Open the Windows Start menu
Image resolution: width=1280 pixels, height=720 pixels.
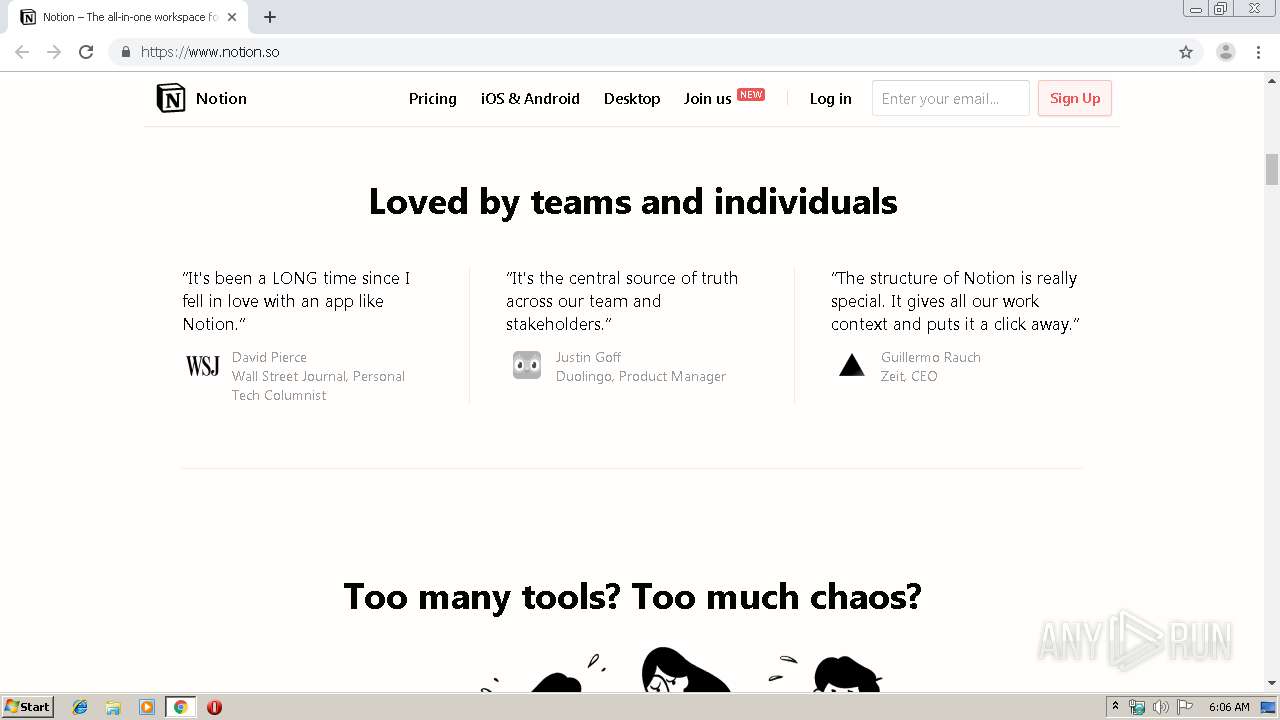[x=28, y=707]
